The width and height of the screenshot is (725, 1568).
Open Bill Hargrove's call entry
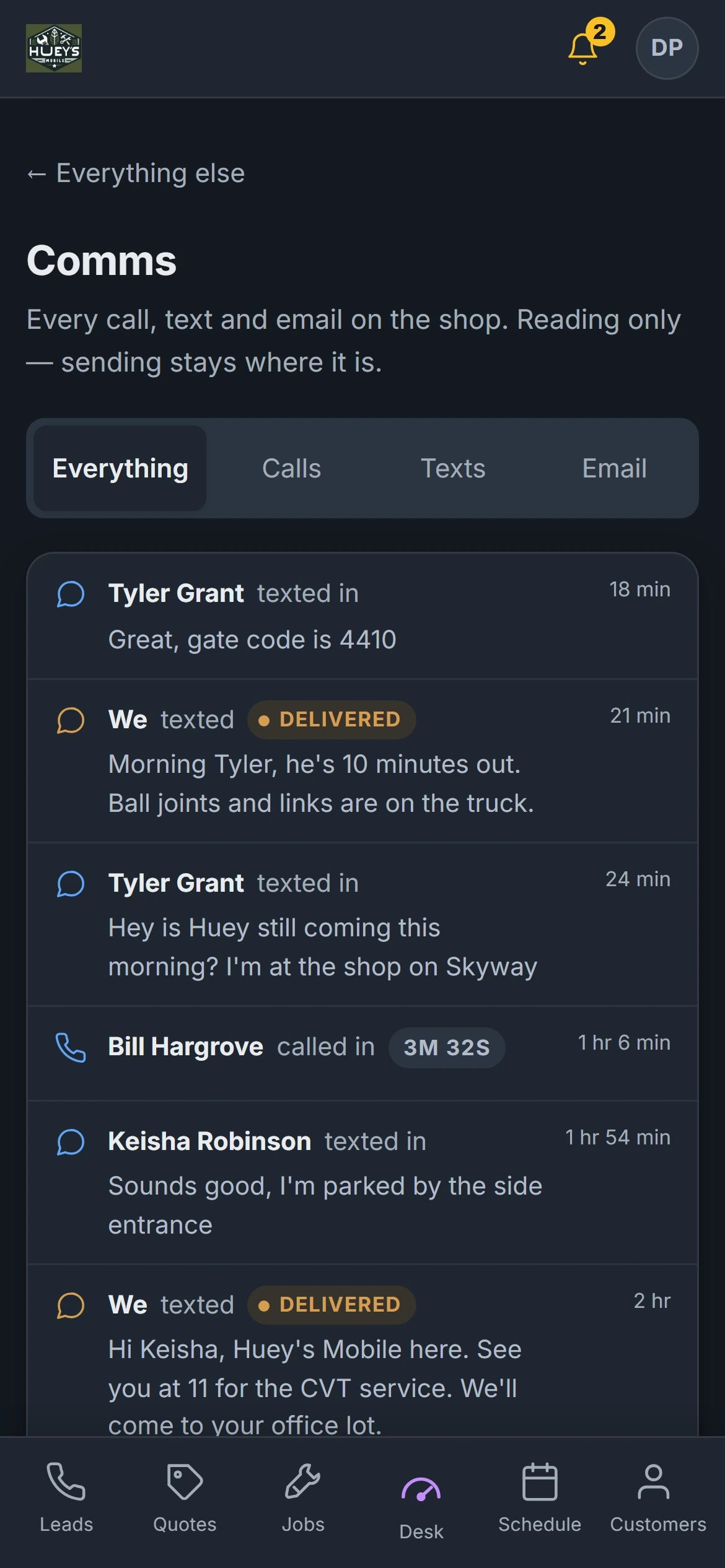[362, 1053]
